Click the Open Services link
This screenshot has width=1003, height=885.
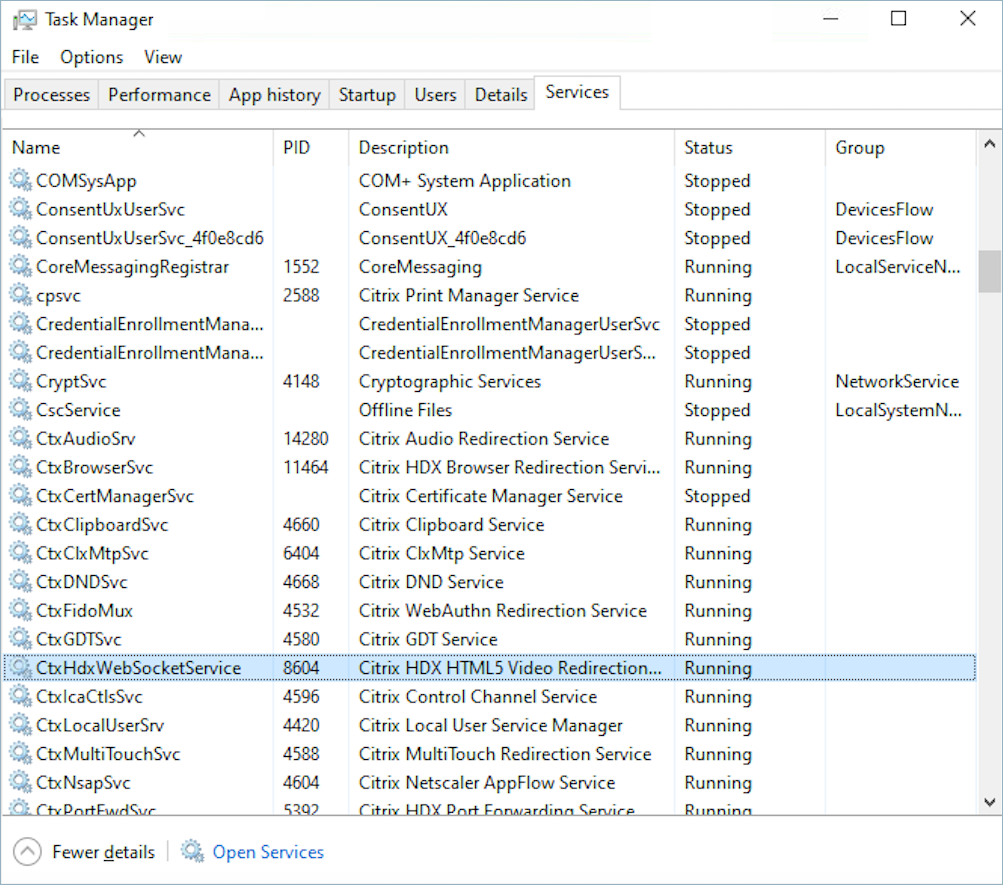coord(267,851)
